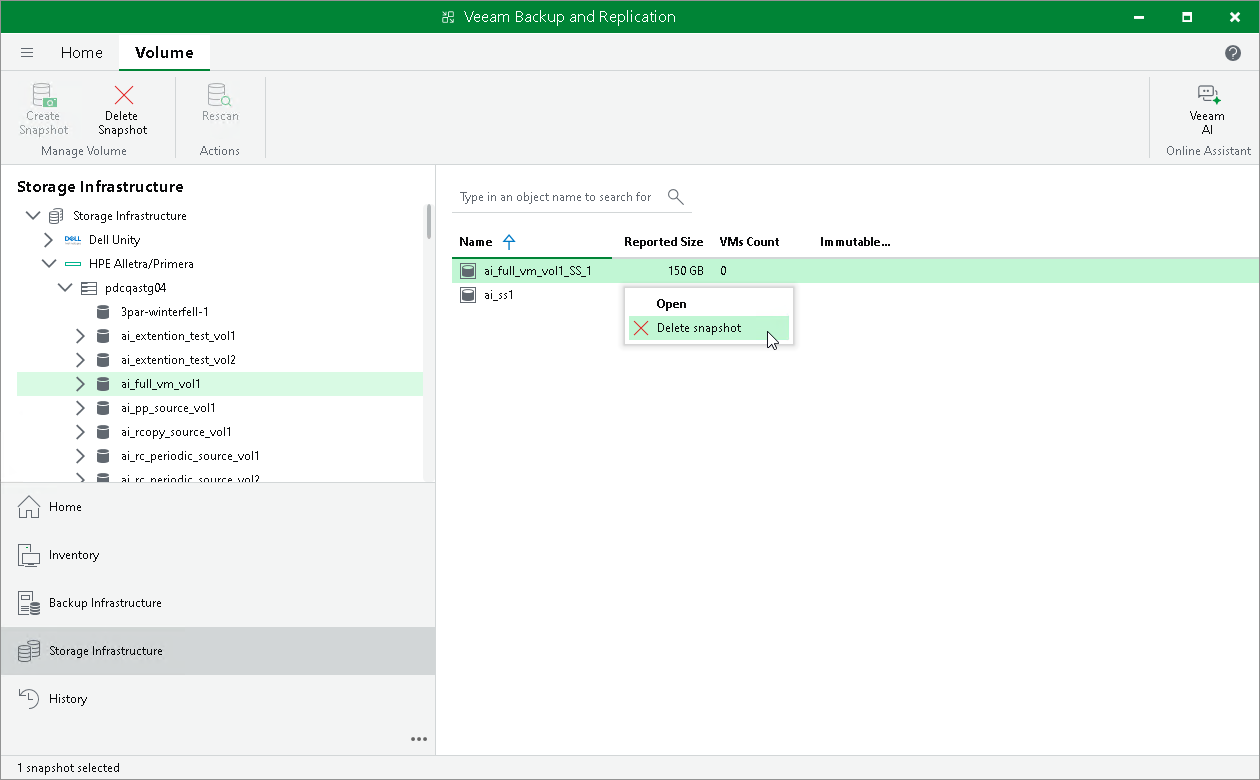Open navigation pane options ellipsis
Screen dimensions: 1260x780
point(419,739)
